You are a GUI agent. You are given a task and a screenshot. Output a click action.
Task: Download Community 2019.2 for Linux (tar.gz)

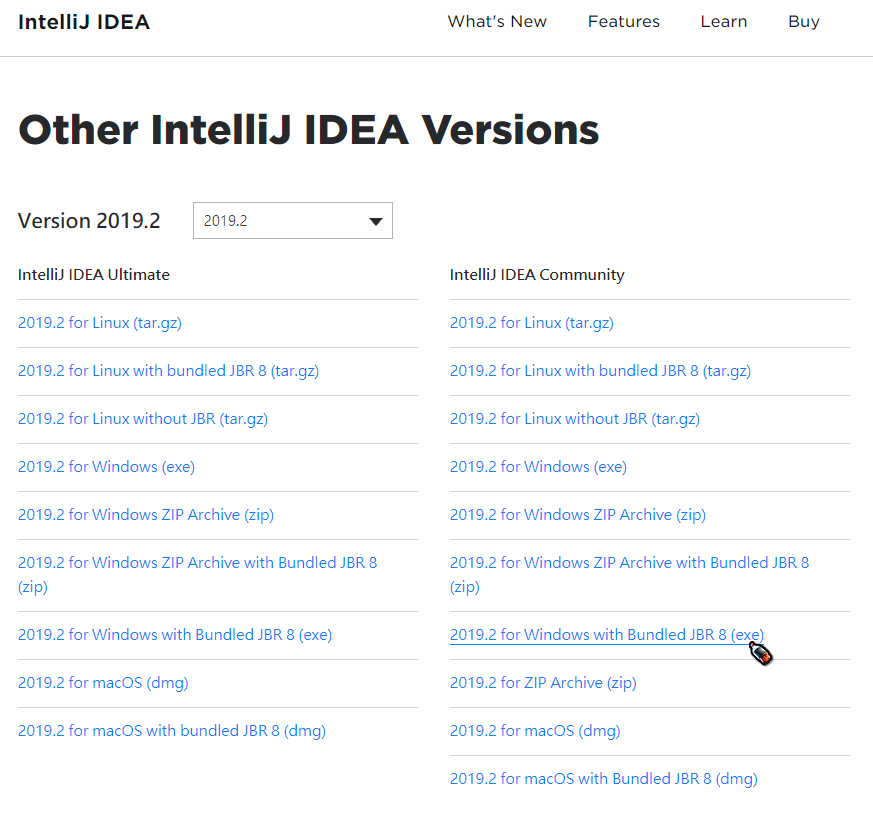point(532,323)
